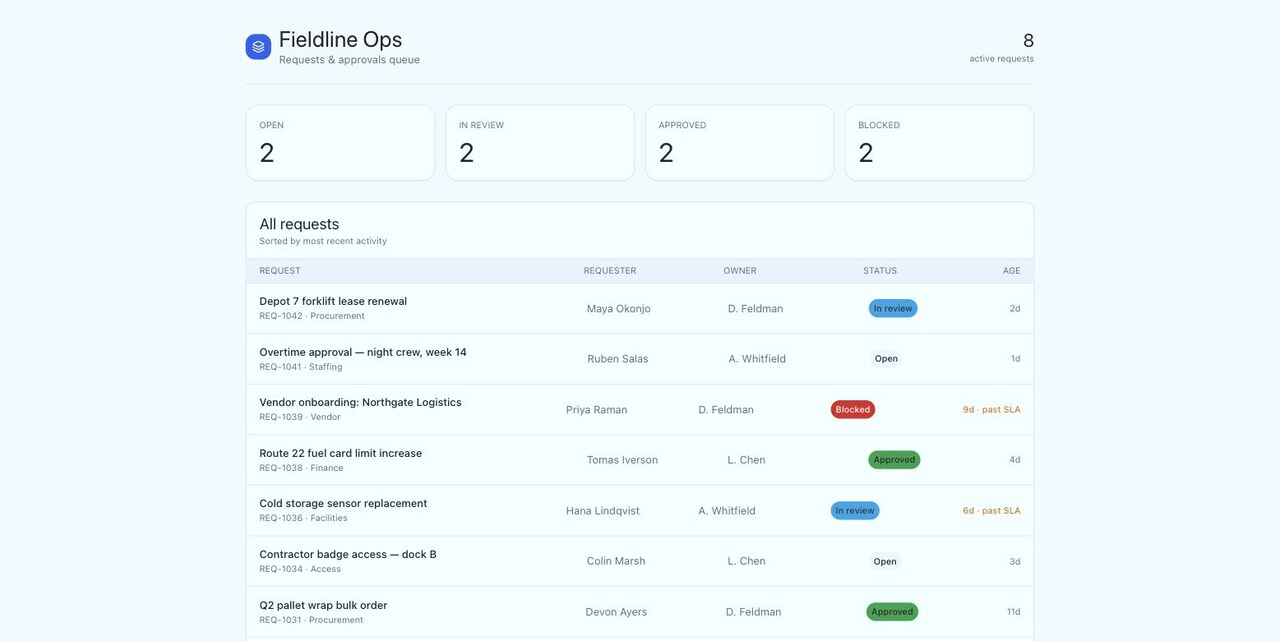Open Vendor onboarding: Northgate Logistics request

(640, 409)
